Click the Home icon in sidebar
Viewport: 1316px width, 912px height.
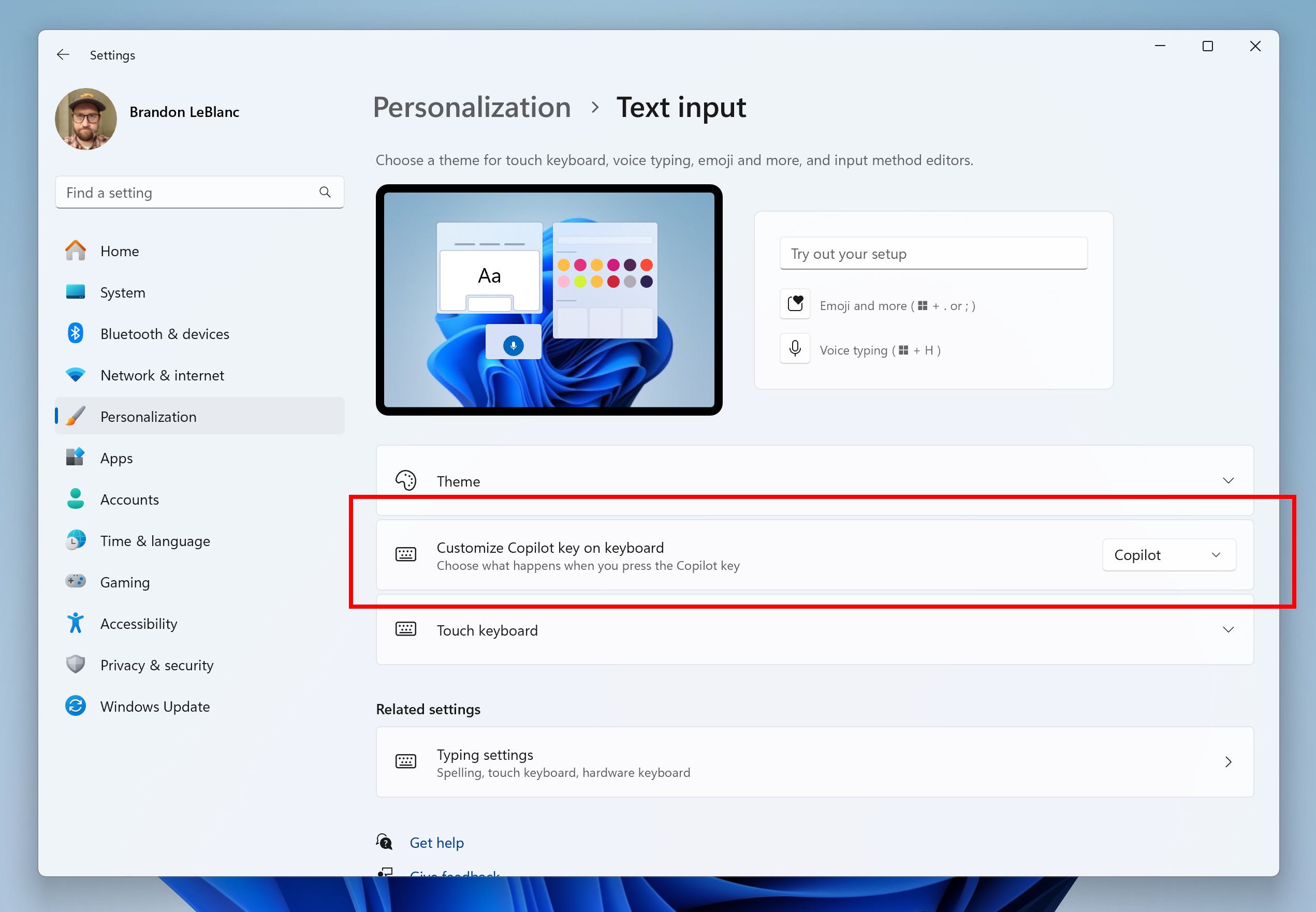[77, 251]
